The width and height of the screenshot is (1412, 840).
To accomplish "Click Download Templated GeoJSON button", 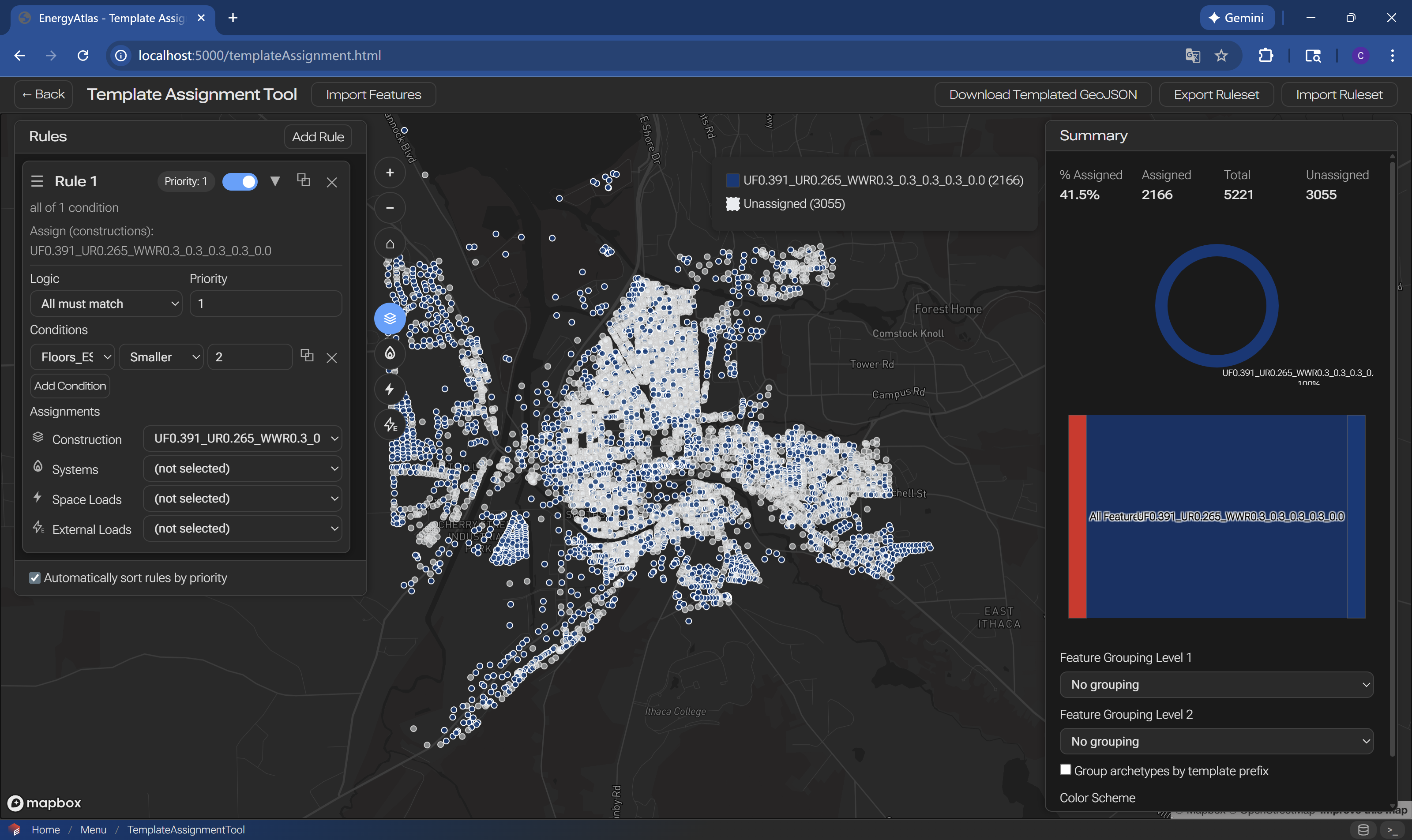I will [1042, 94].
